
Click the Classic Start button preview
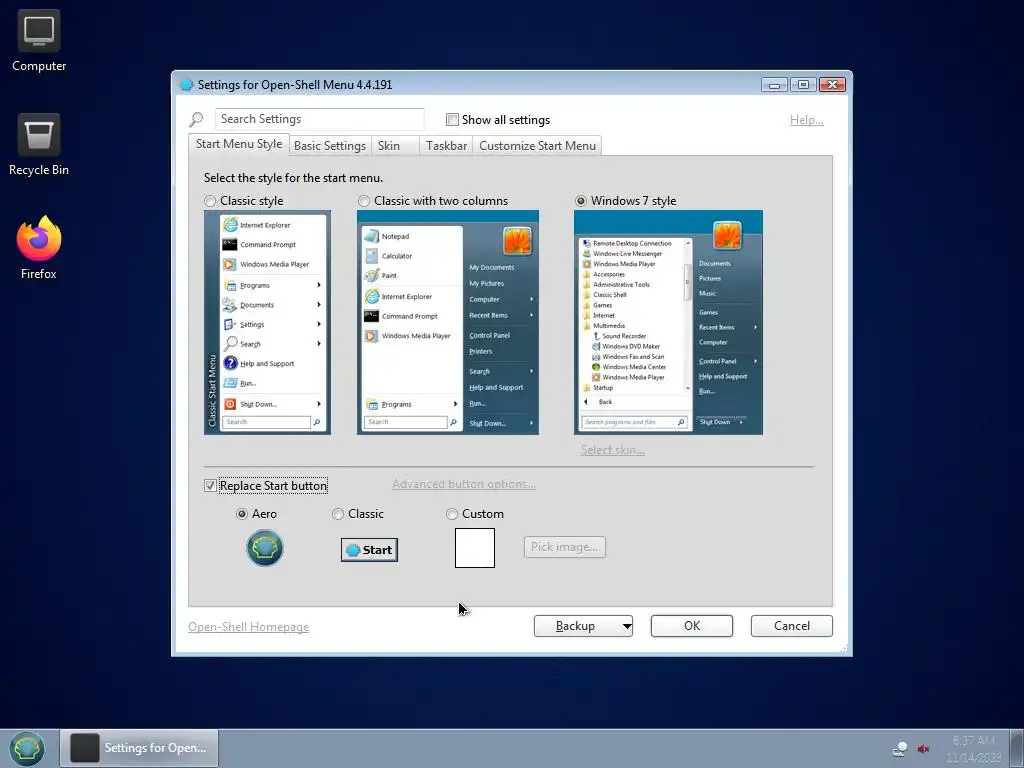pos(369,550)
